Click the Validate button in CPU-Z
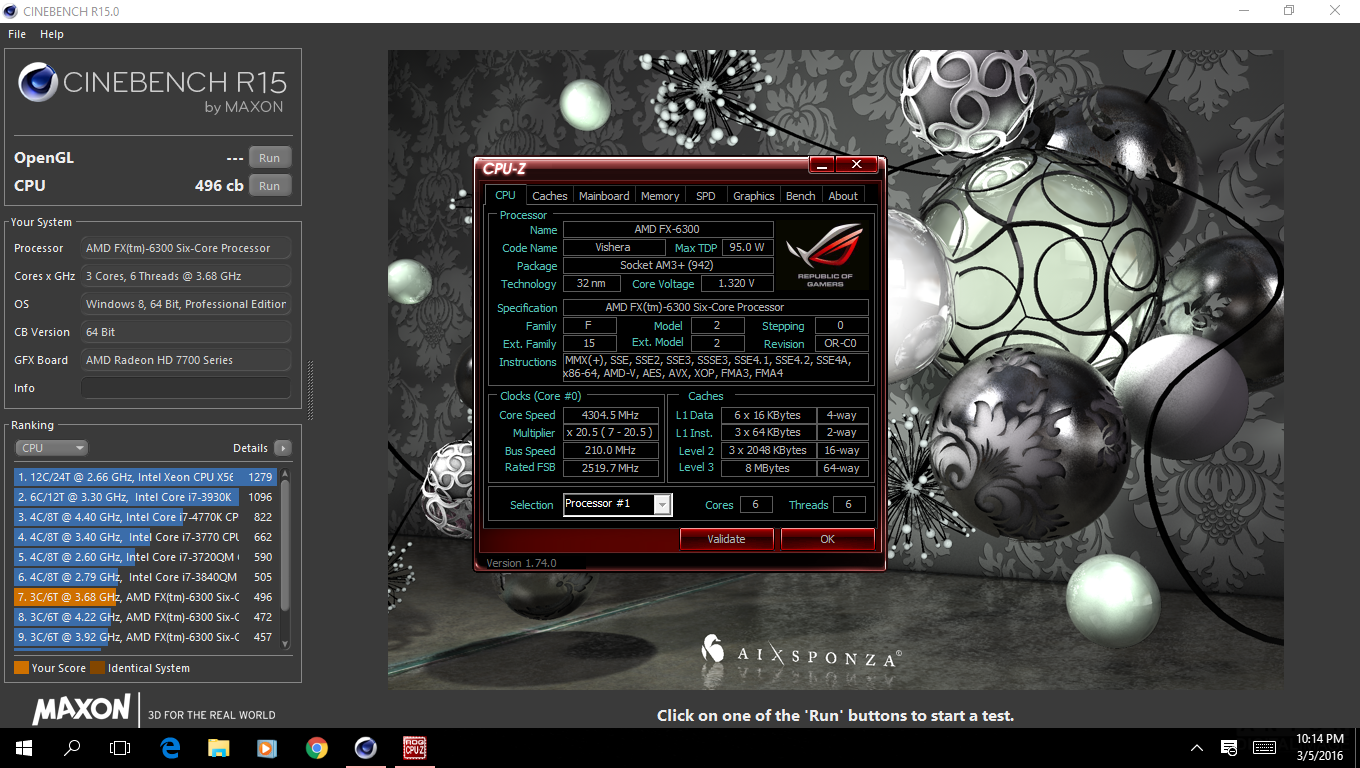Image resolution: width=1360 pixels, height=768 pixels. pos(726,539)
